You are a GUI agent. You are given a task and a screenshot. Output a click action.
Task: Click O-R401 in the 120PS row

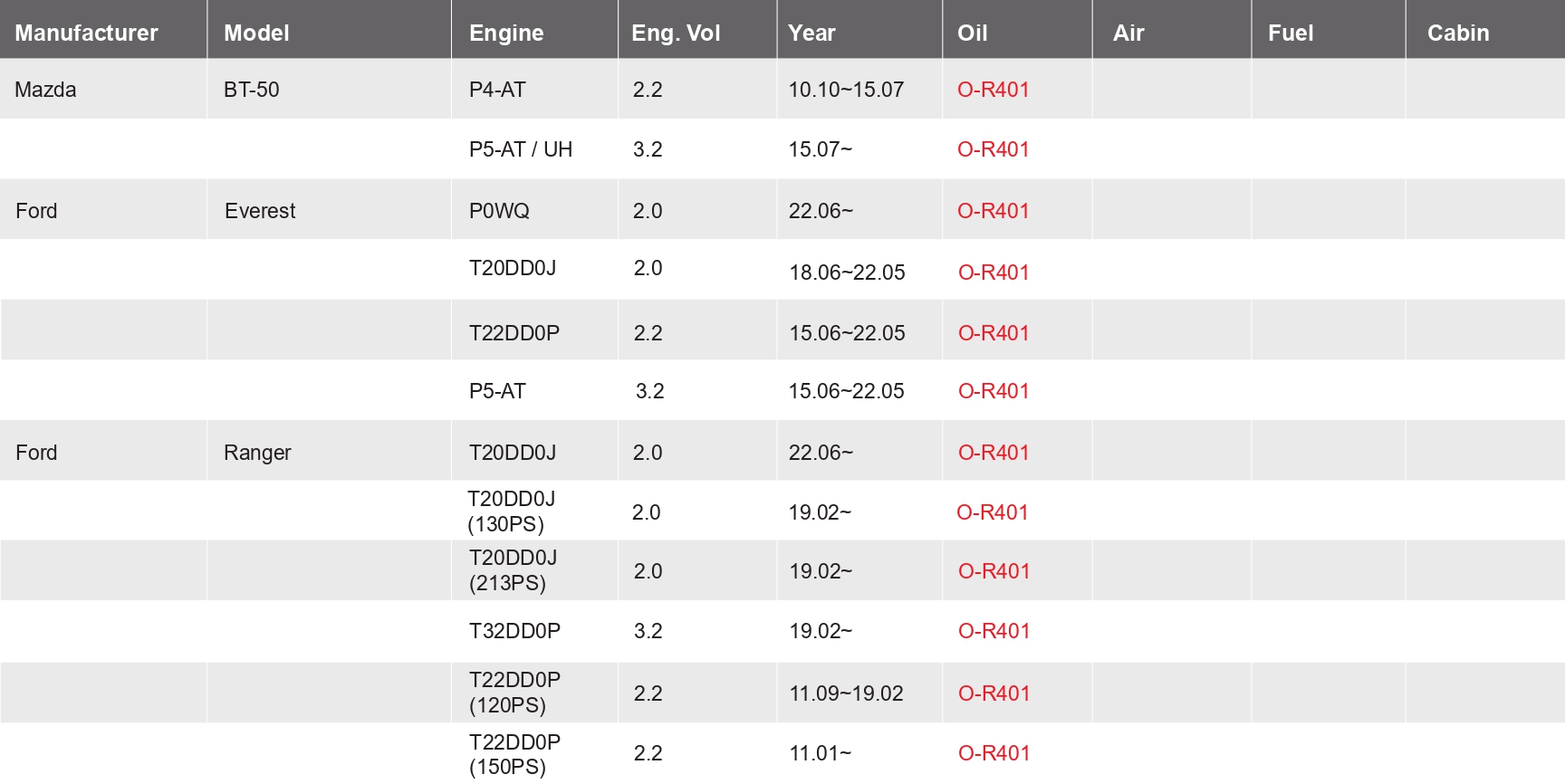[x=994, y=693]
